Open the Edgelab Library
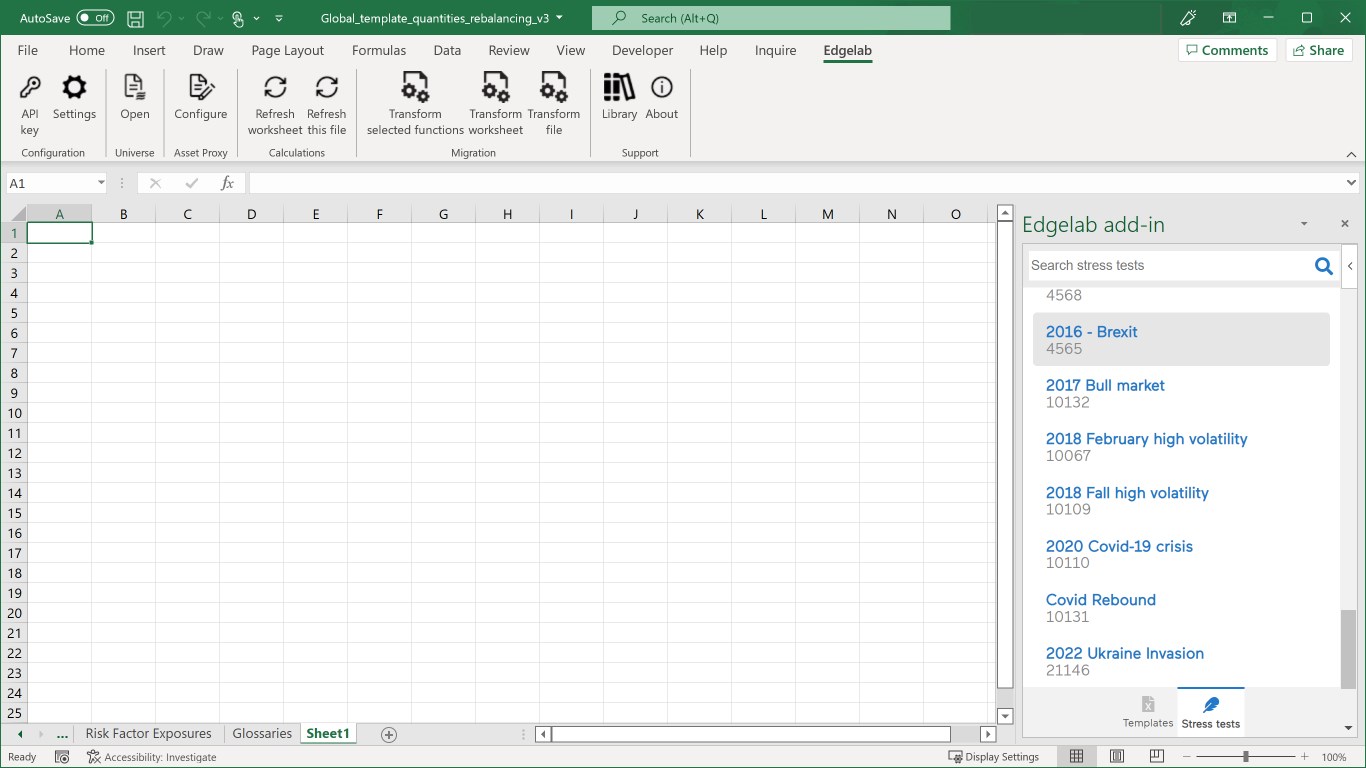This screenshot has width=1366, height=768. [x=619, y=98]
